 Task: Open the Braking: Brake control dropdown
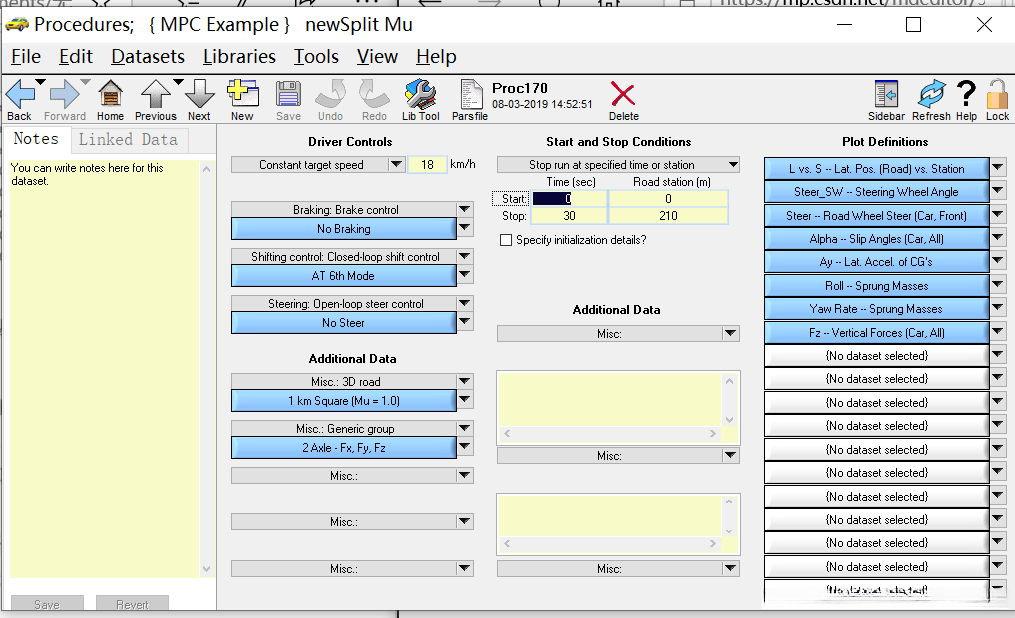pos(464,210)
